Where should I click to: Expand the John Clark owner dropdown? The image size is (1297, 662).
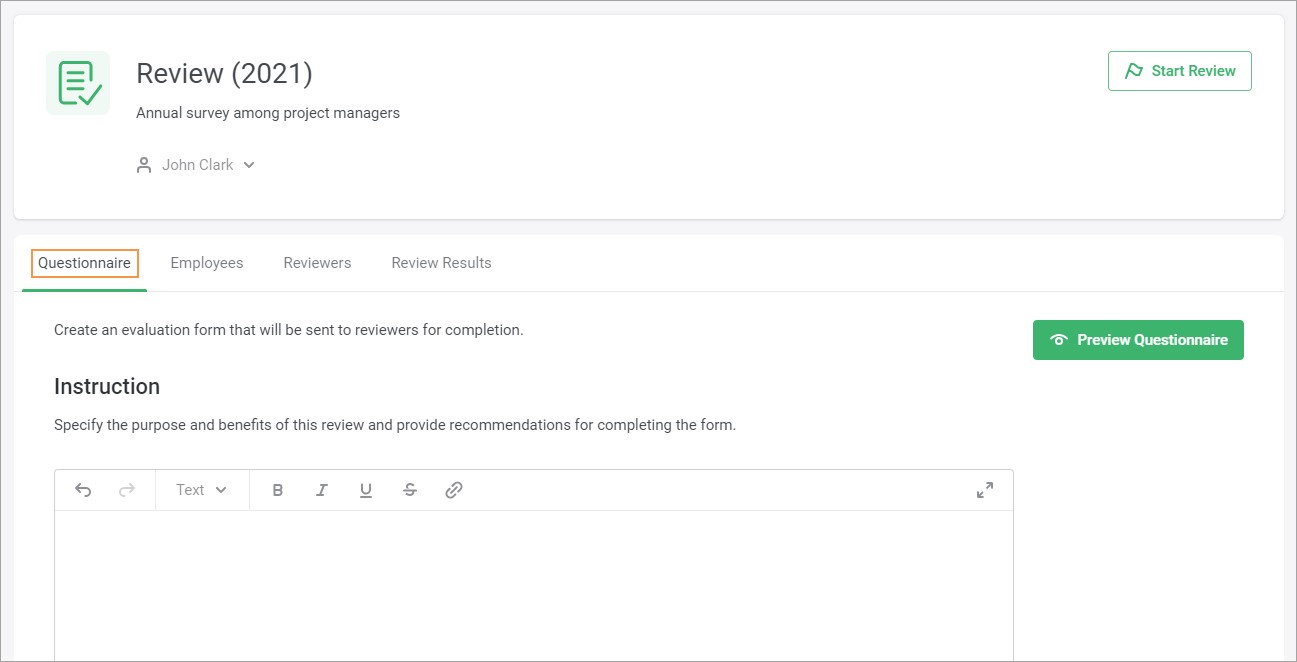pos(249,165)
